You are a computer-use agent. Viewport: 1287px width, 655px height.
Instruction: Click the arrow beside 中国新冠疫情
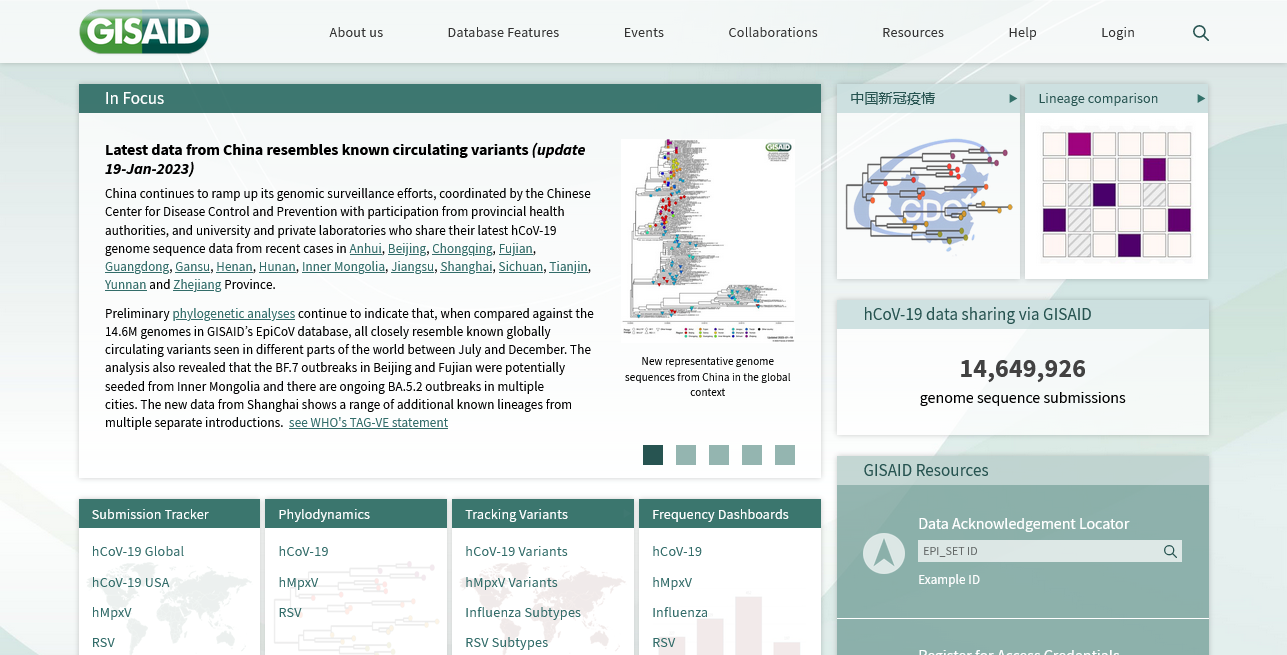click(1013, 98)
